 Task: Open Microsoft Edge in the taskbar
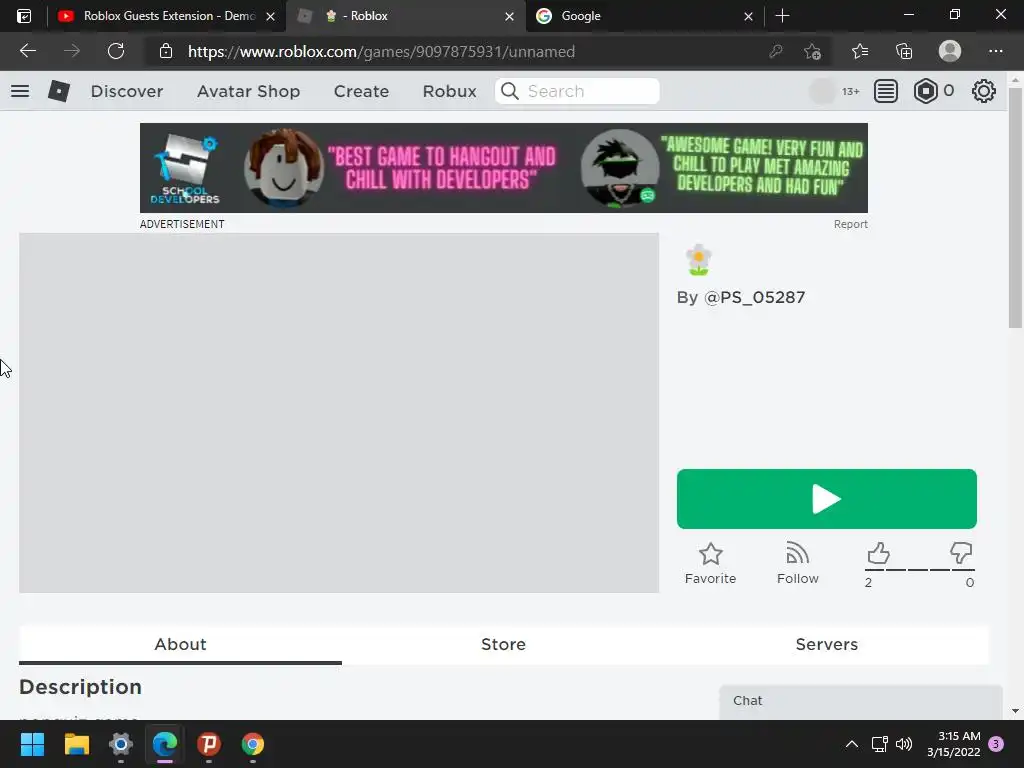pos(165,744)
